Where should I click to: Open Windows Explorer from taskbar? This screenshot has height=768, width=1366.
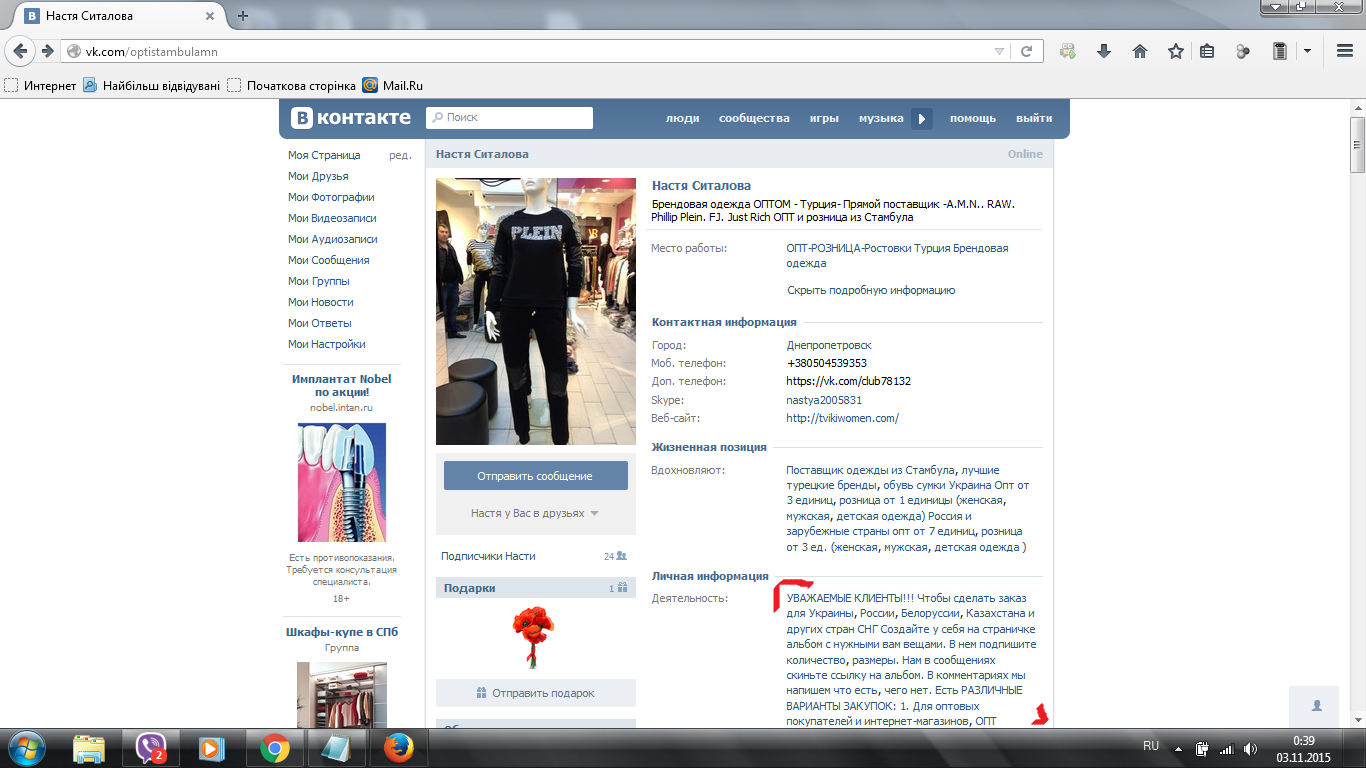click(89, 748)
